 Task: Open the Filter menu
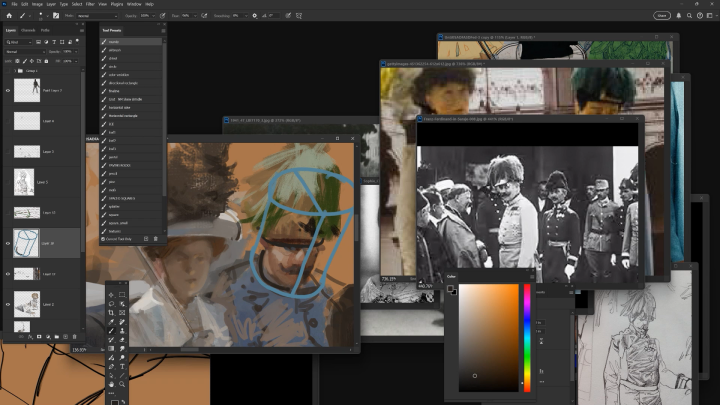[90, 4]
